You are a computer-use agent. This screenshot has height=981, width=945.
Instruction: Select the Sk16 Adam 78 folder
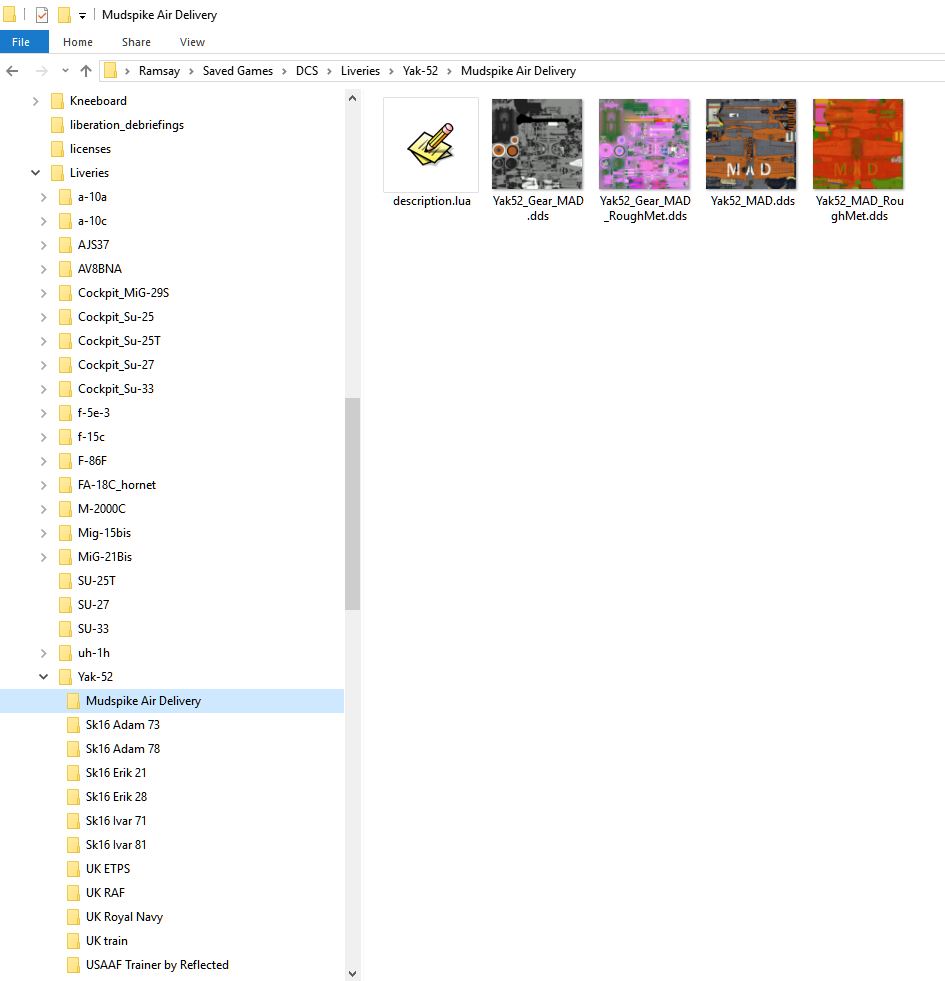point(123,749)
